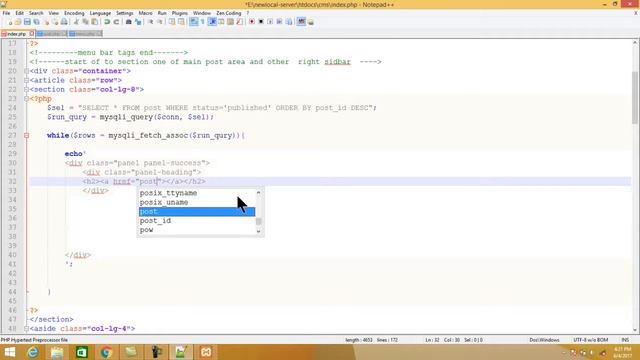Click UTF-8 w/o BOM in the status bar
Viewport: 640px width, 360px height.
pyautogui.click(x=590, y=340)
